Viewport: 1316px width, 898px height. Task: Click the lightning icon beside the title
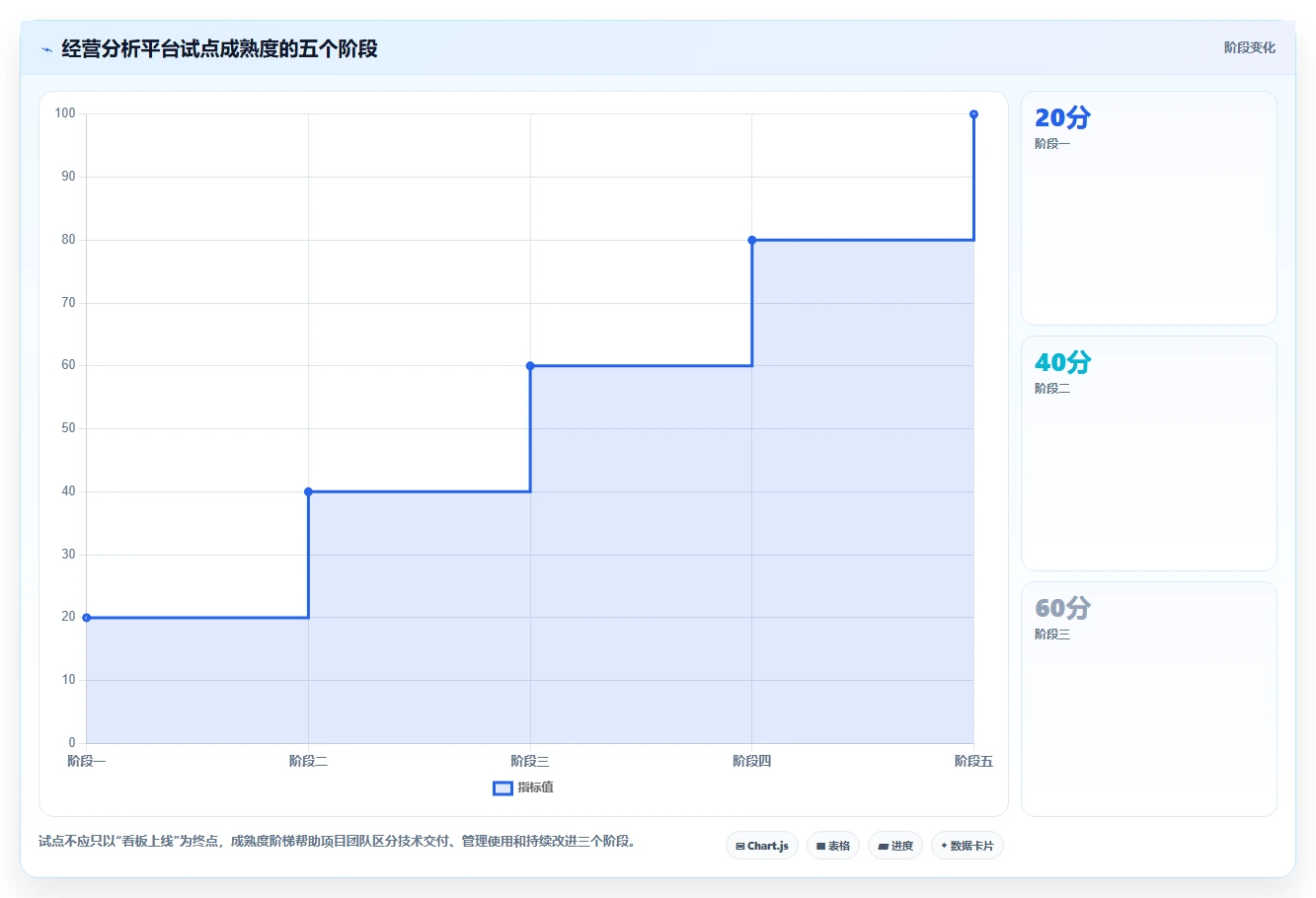(46, 49)
